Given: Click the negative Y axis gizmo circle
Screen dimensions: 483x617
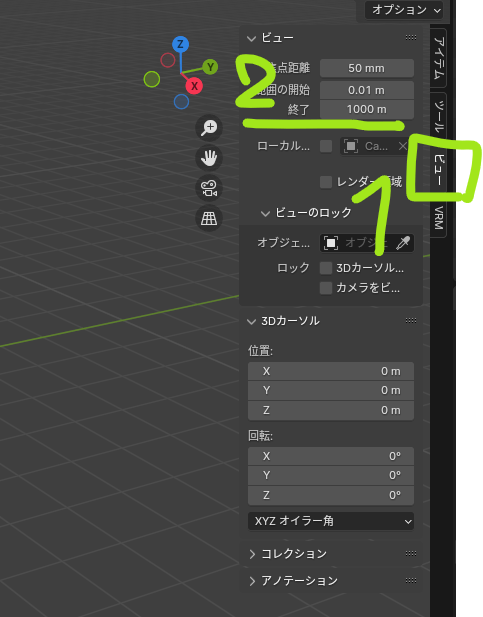Looking at the screenshot, I should pos(152,79).
